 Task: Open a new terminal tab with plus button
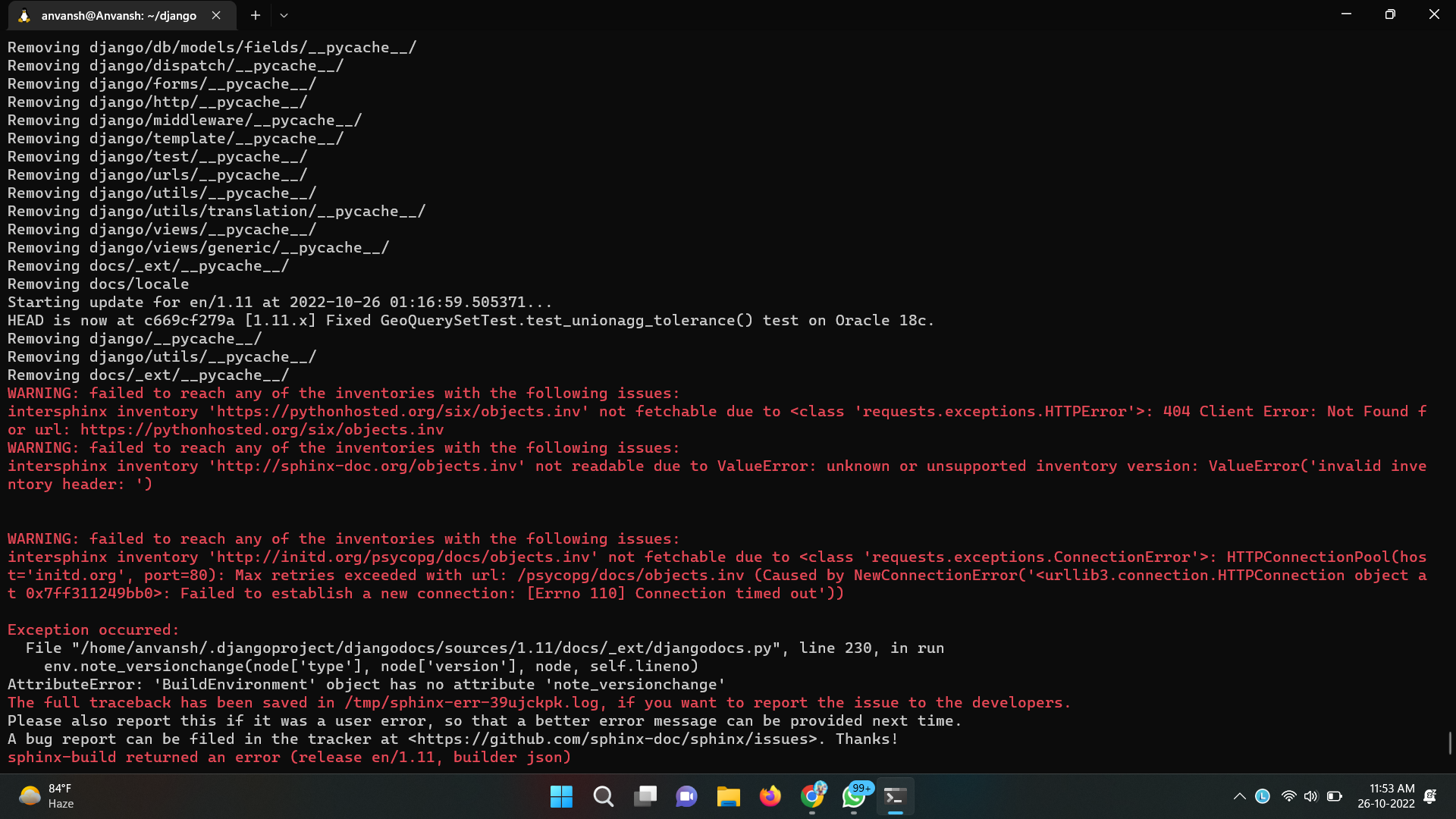pyautogui.click(x=255, y=15)
